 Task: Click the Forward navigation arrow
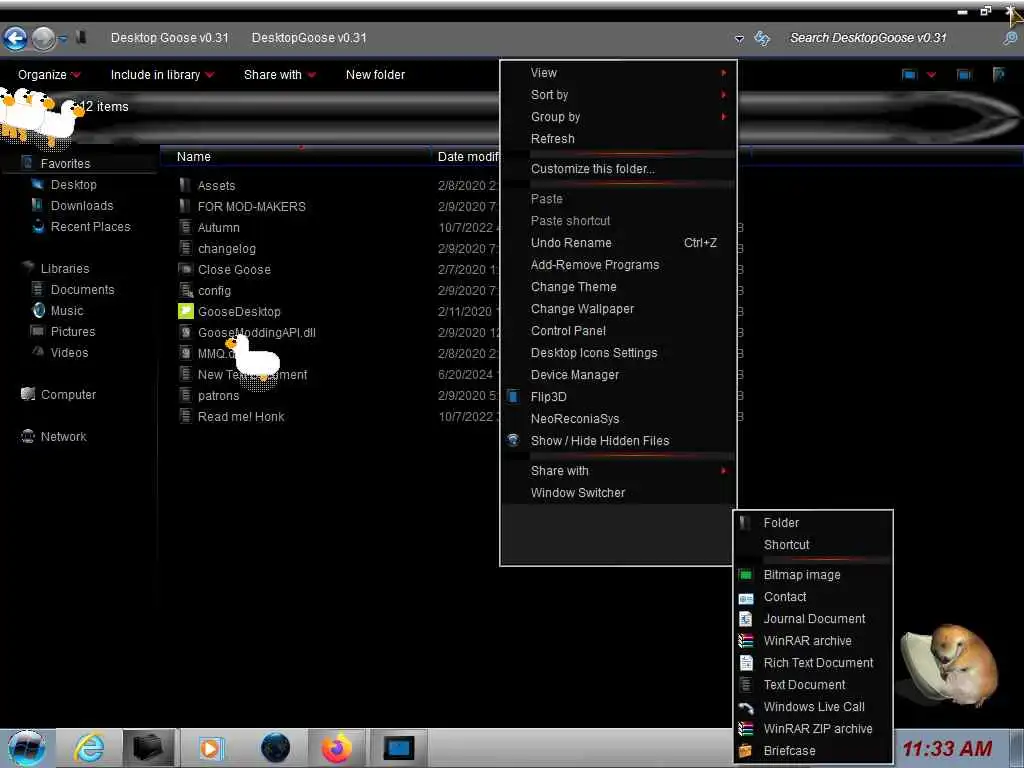click(x=44, y=39)
